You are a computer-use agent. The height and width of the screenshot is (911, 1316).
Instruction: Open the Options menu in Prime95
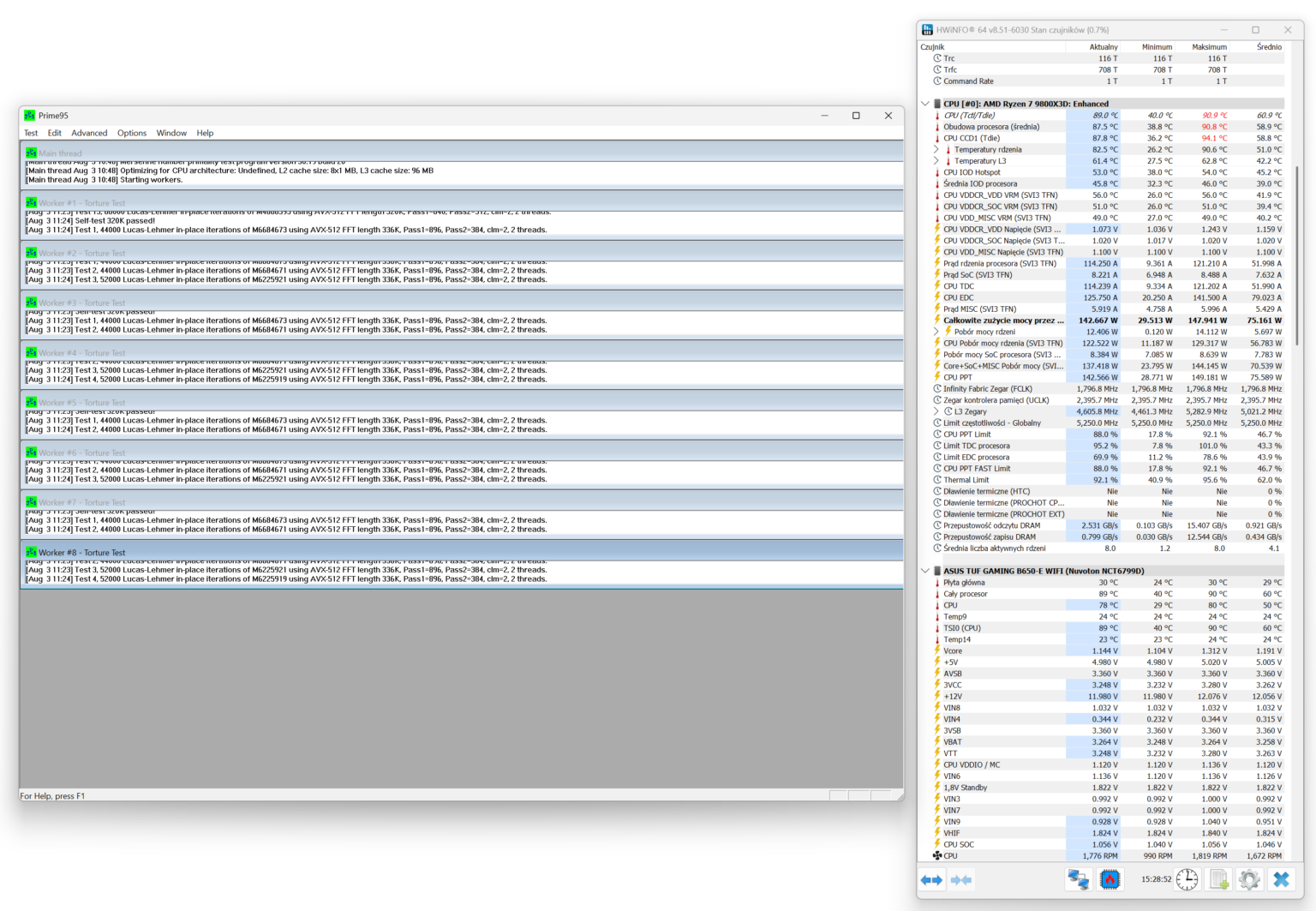click(132, 133)
